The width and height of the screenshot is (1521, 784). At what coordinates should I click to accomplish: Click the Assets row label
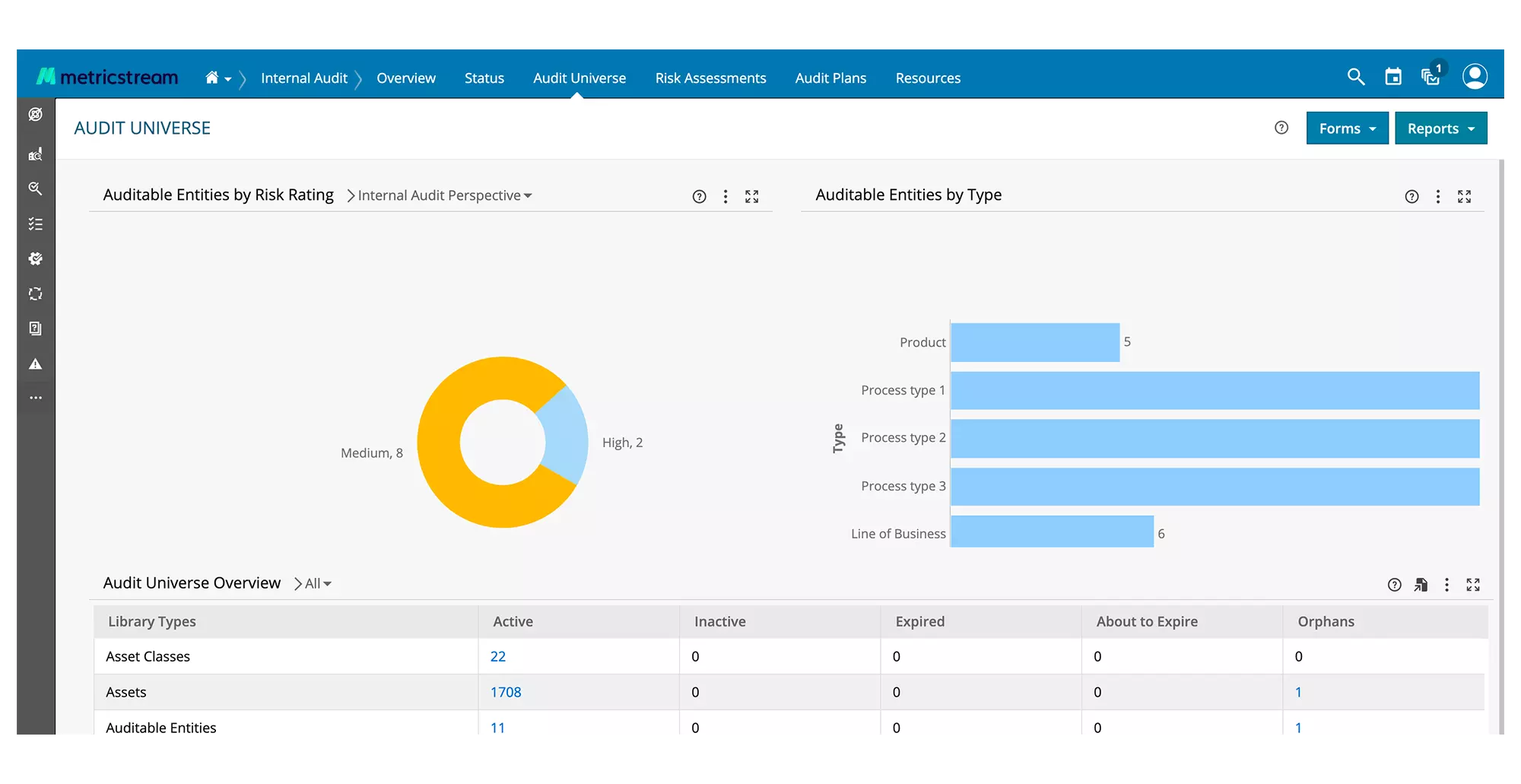coord(126,692)
